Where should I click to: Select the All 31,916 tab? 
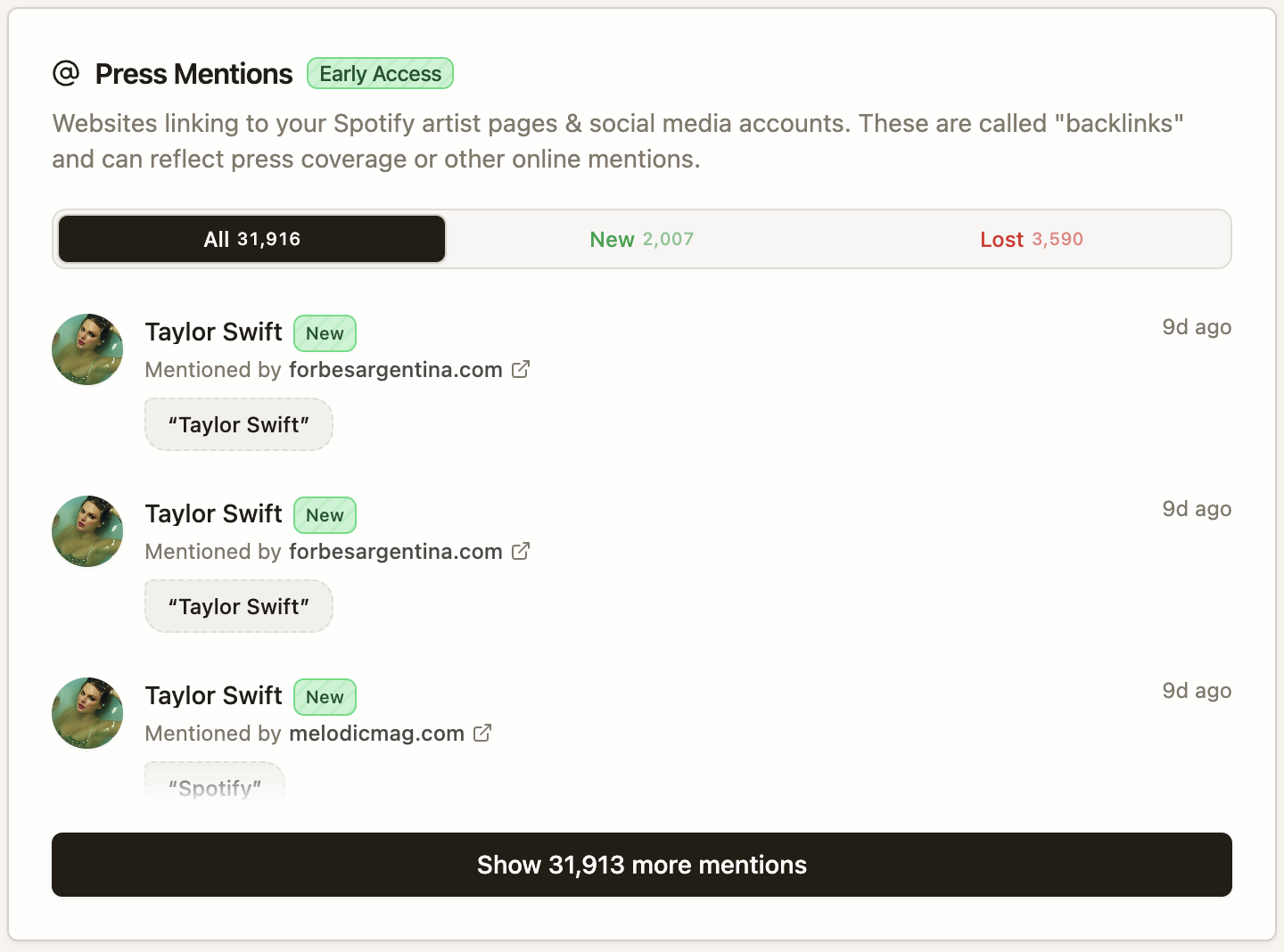click(x=251, y=239)
